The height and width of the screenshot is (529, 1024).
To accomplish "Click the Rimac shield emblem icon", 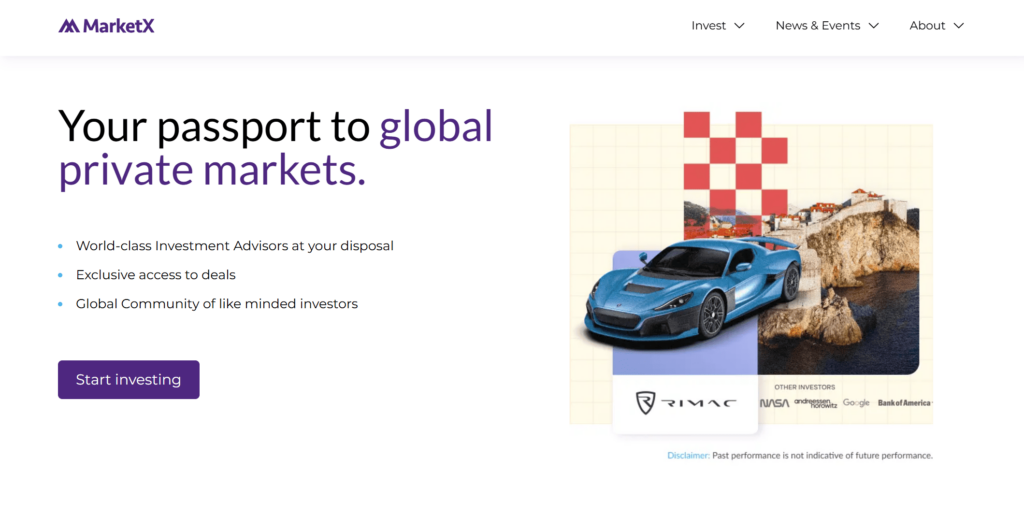I will coord(645,403).
